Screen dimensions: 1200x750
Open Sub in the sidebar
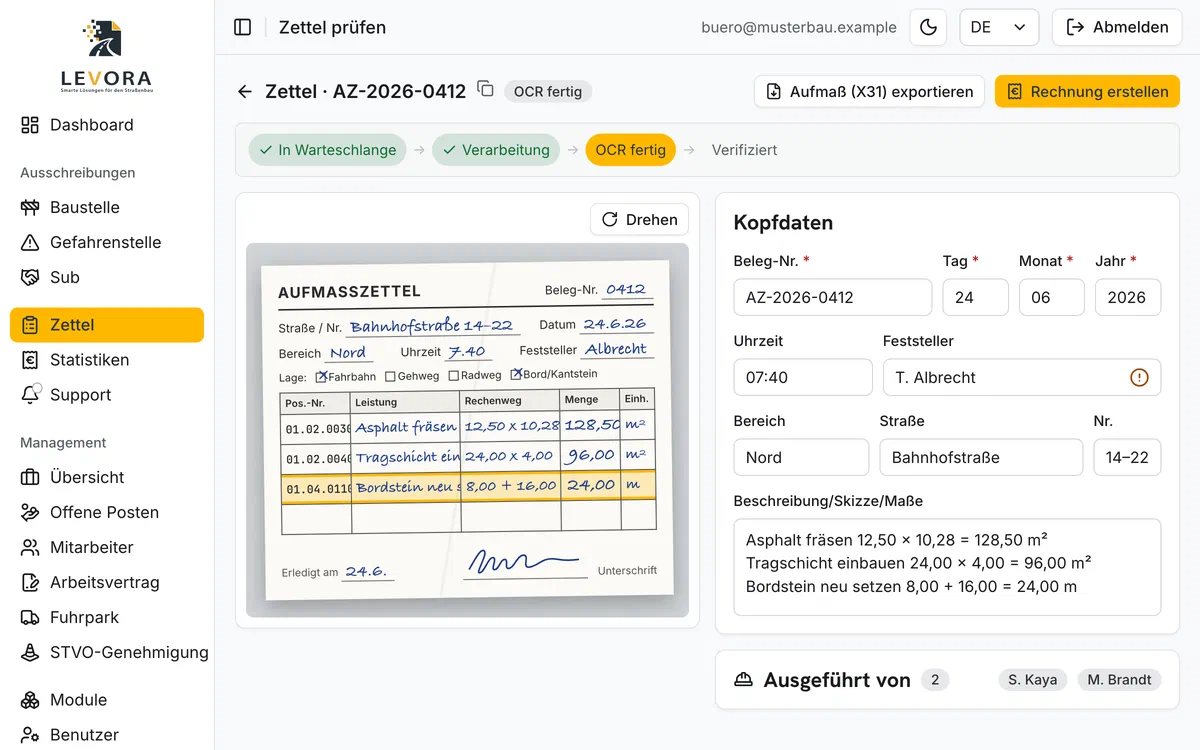(x=107, y=278)
